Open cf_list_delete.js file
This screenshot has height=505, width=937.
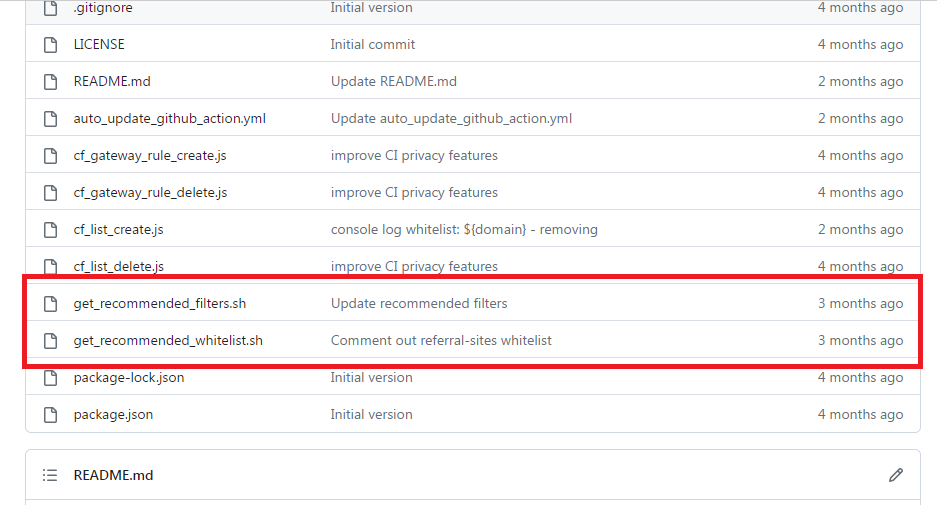point(118,267)
